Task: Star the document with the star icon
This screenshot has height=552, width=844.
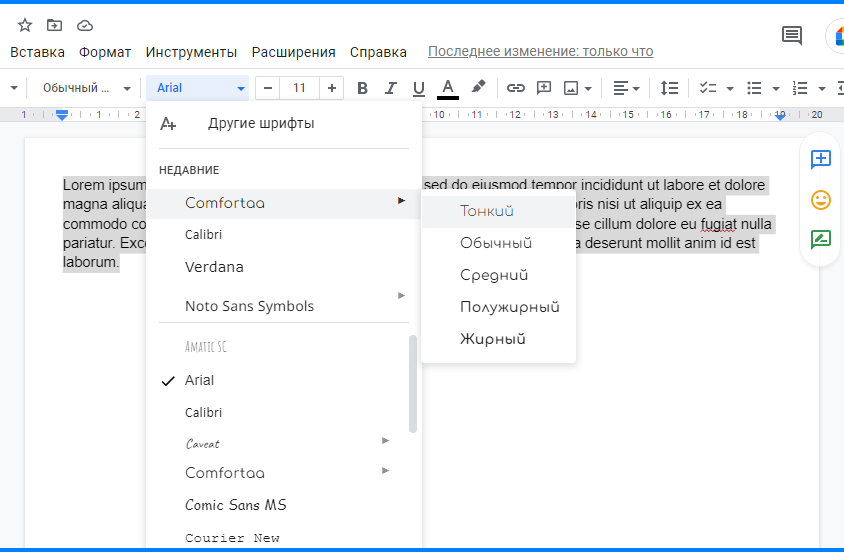Action: pyautogui.click(x=25, y=25)
